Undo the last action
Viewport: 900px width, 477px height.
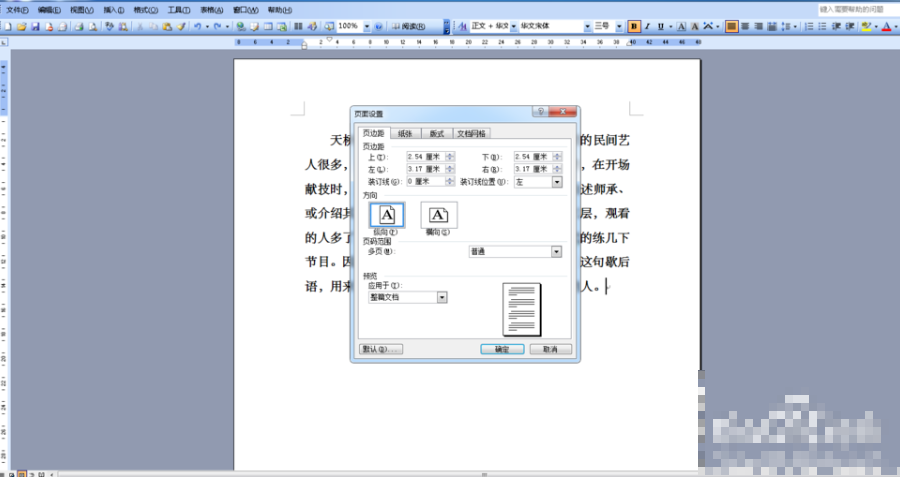pyautogui.click(x=197, y=26)
